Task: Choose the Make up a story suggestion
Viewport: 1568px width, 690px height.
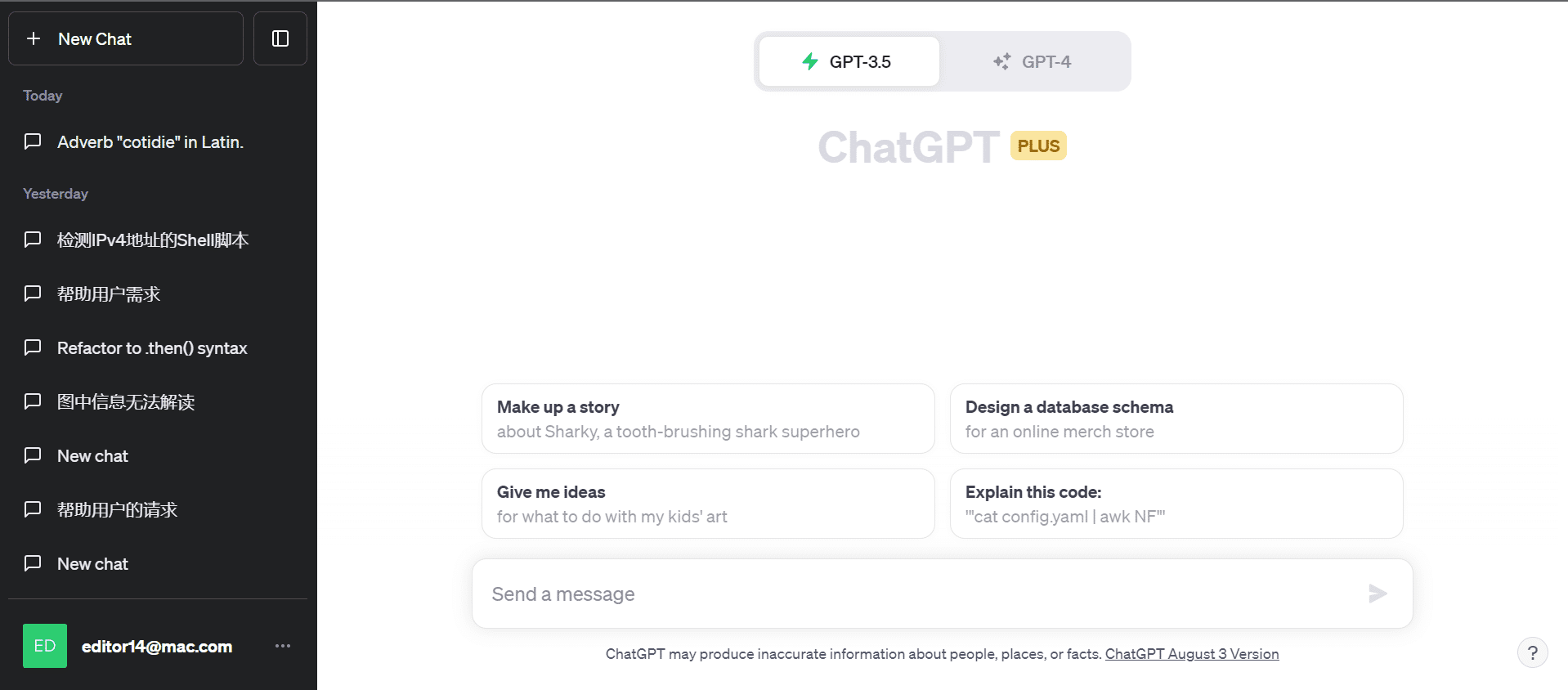Action: [x=708, y=419]
